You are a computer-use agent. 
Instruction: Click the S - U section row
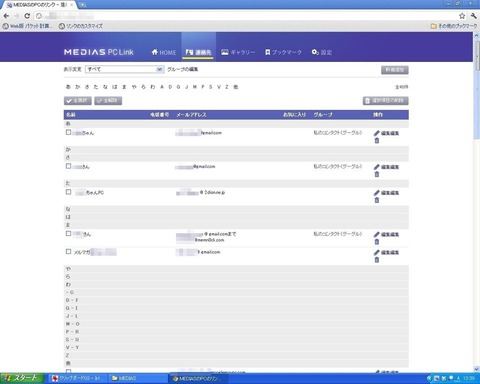pos(236,339)
